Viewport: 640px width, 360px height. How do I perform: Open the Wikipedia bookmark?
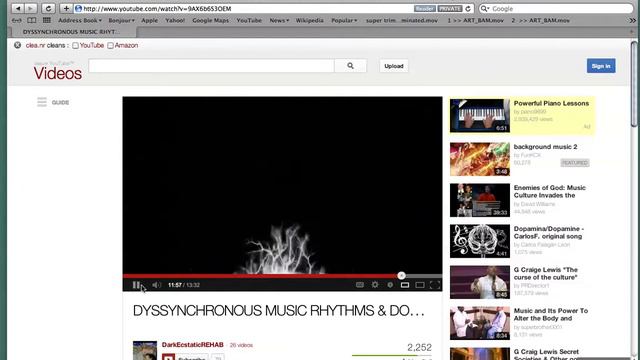pos(309,20)
